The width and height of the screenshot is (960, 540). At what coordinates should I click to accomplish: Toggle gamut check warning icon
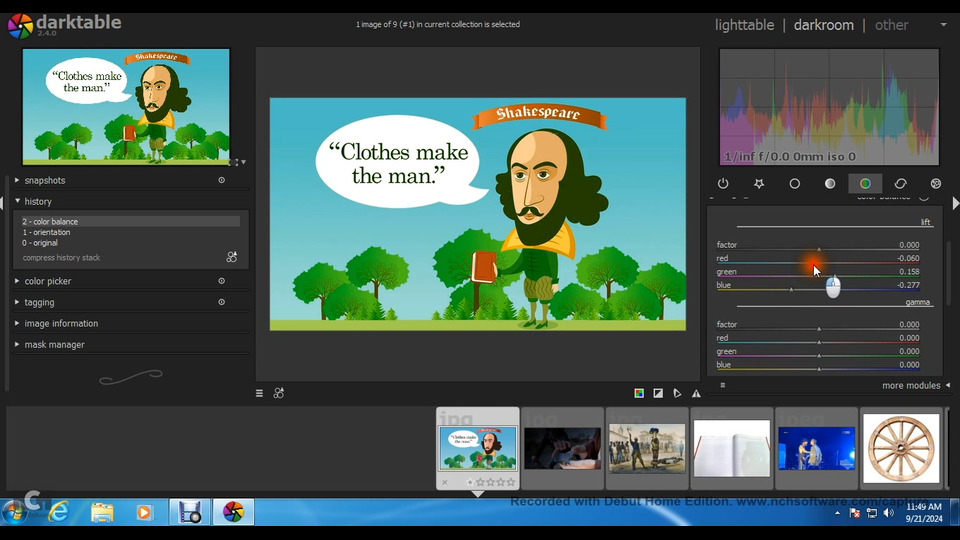pyautogui.click(x=696, y=393)
